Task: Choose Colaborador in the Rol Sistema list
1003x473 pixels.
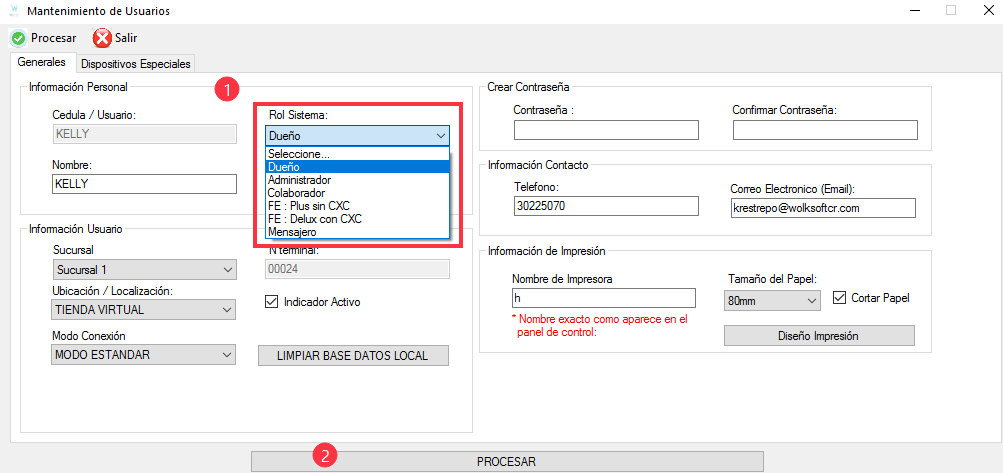Action: pyautogui.click(x=297, y=193)
